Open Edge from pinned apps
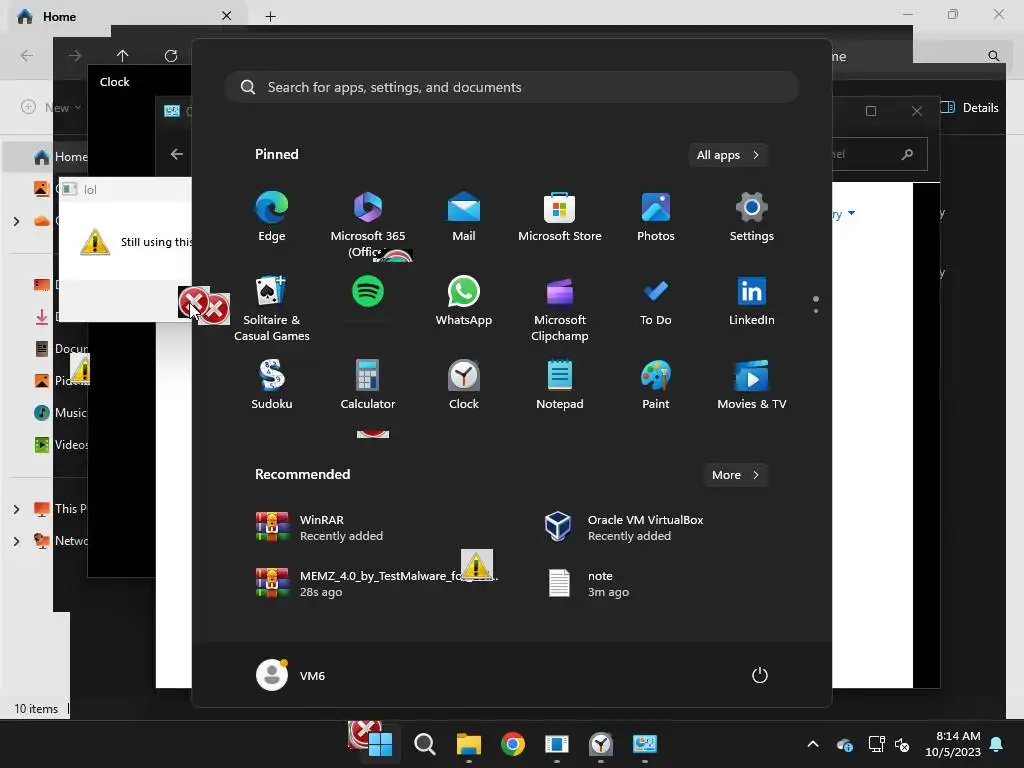1024x768 pixels. (x=272, y=217)
